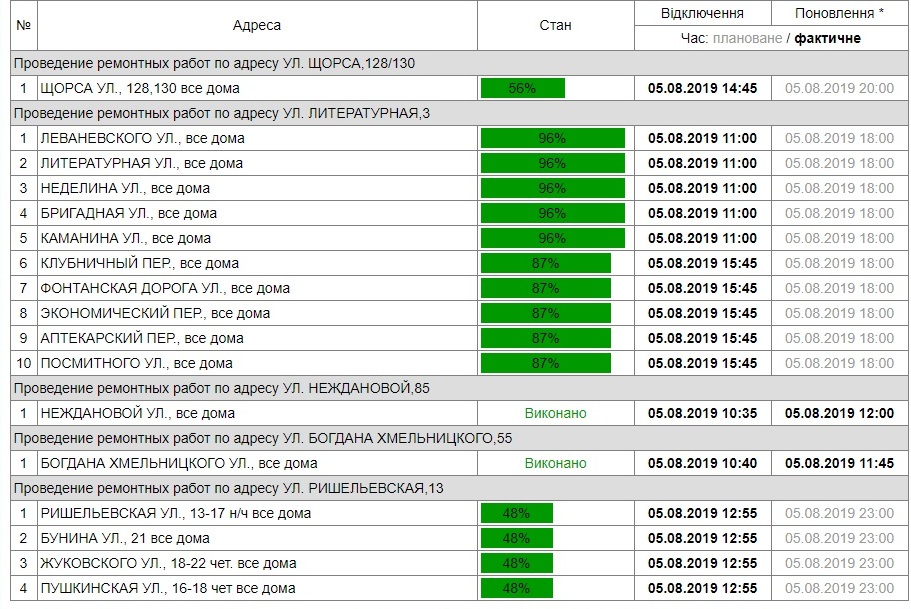Click 'Виконано' status for БОГДАНА ХМЕЛЬНИЦКОГО УЛ.
Image resolution: width=911 pixels, height=609 pixels.
[555, 463]
